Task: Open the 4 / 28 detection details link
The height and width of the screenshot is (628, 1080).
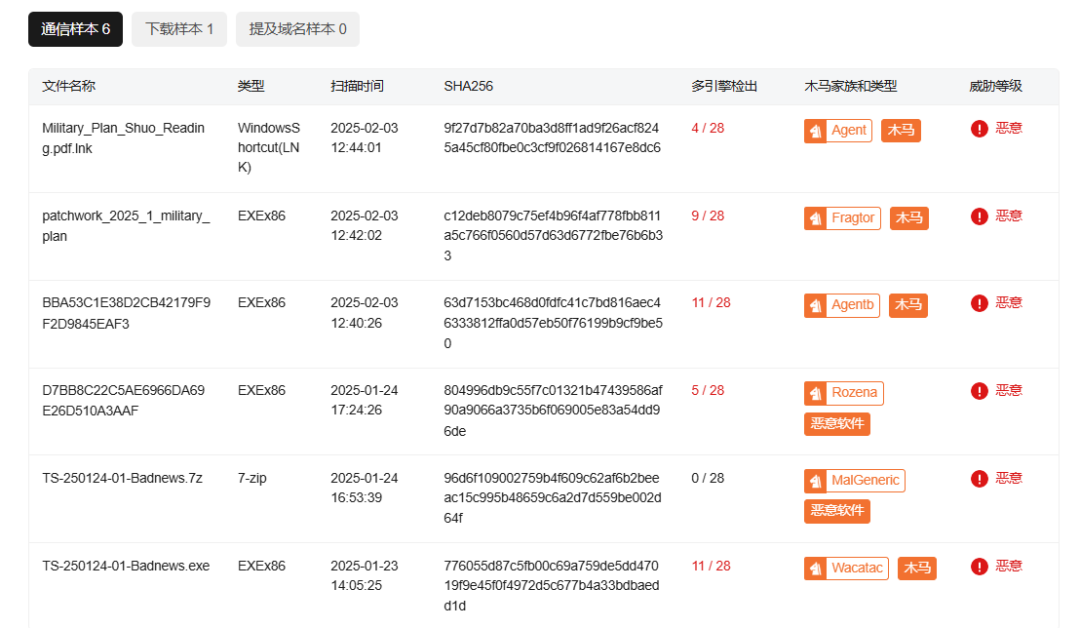Action: point(706,129)
